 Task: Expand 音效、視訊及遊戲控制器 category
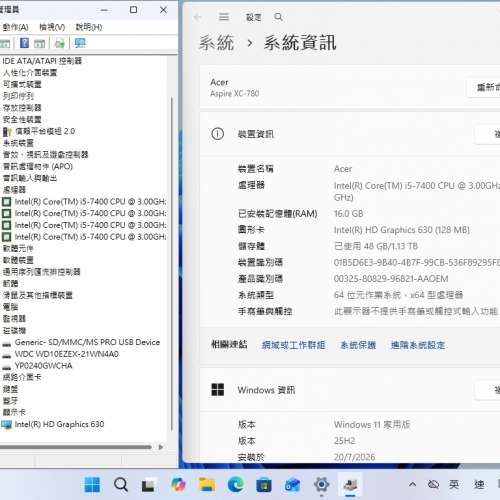[45, 155]
